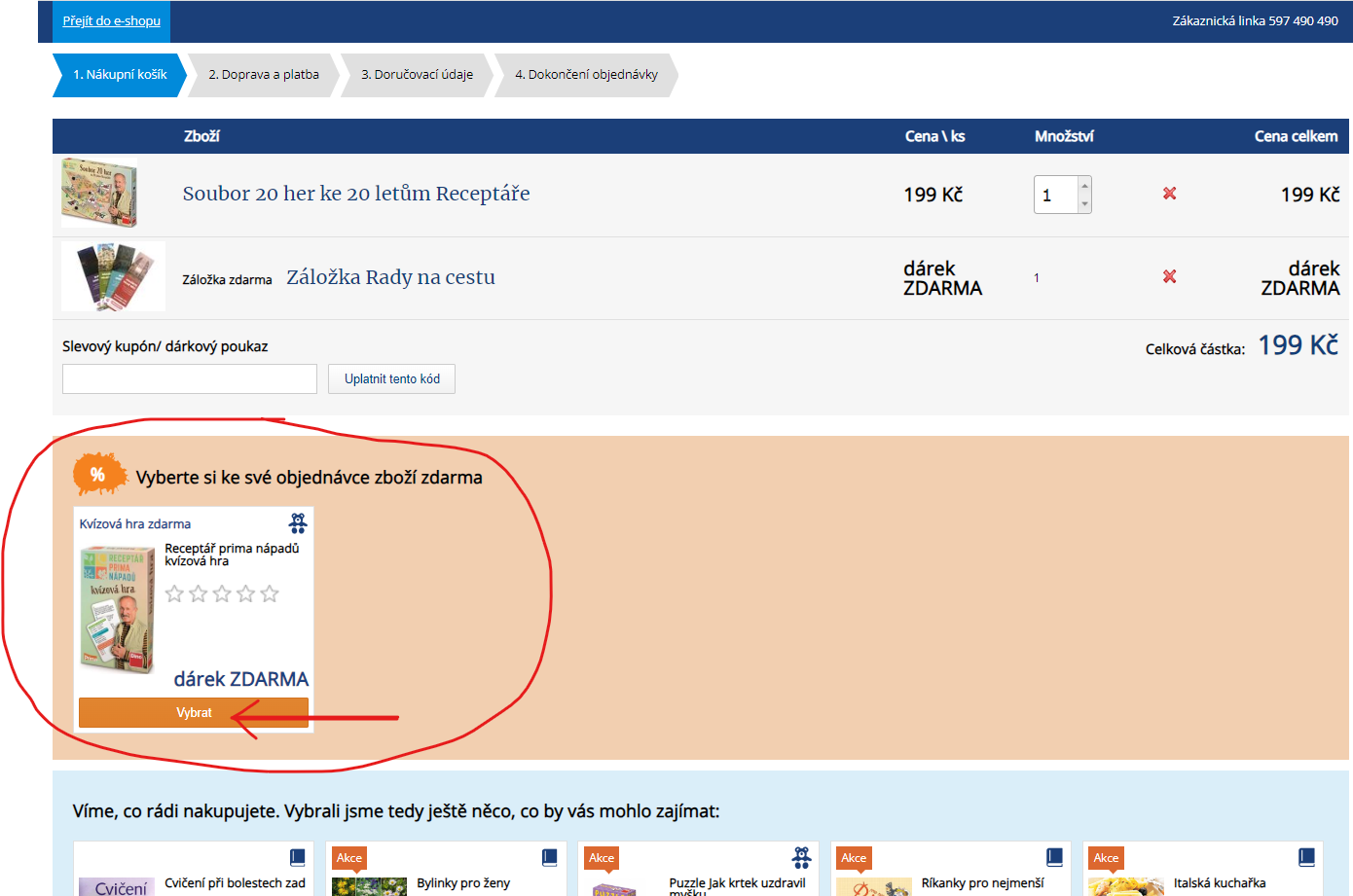Click the orange percent discount badge

98,475
